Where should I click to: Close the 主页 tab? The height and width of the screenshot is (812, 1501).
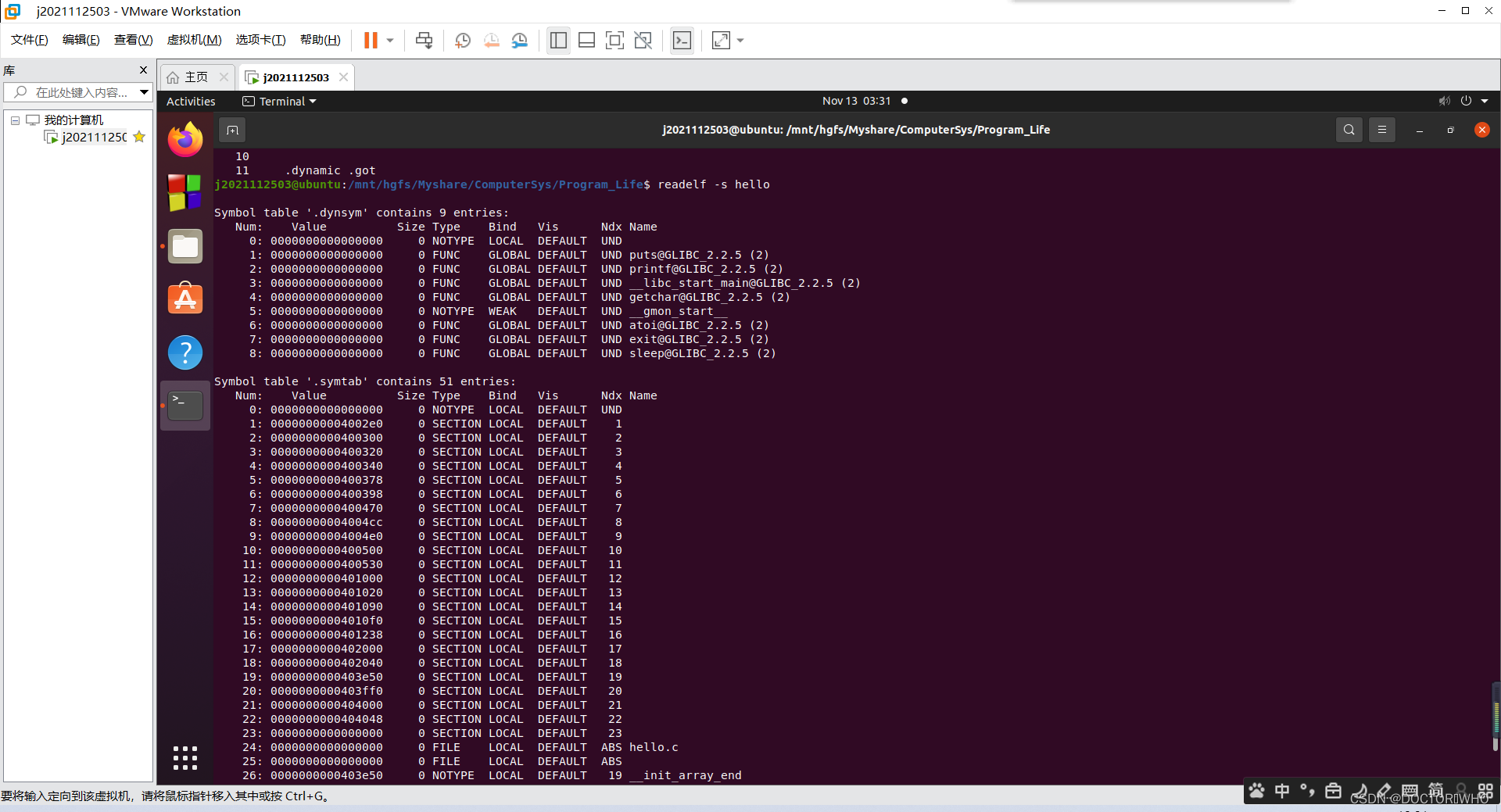[224, 77]
